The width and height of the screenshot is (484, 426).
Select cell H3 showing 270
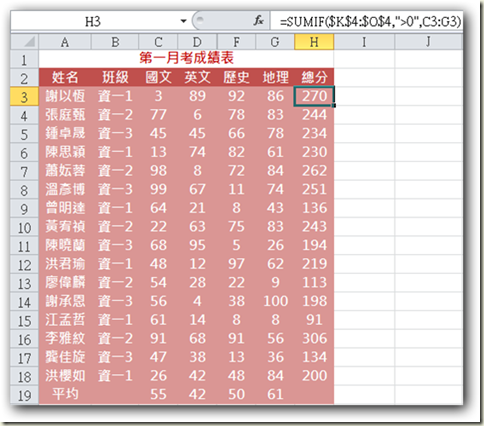(314, 96)
